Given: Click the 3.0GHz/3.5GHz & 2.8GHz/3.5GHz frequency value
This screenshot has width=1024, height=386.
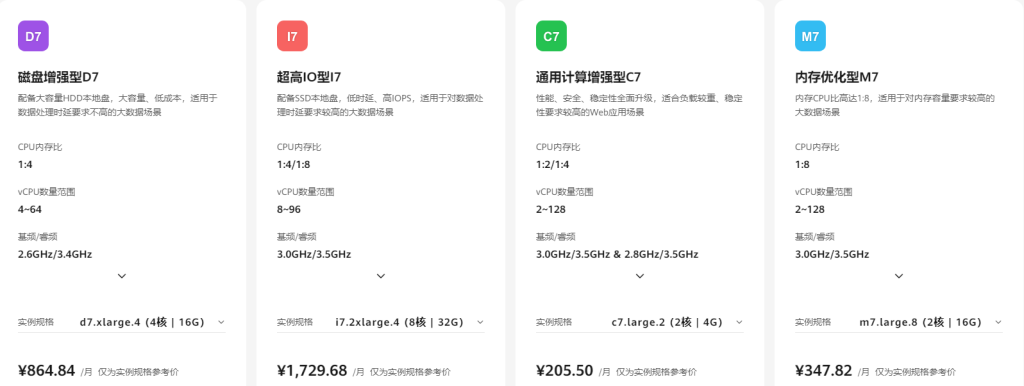Looking at the screenshot, I should point(617,254).
